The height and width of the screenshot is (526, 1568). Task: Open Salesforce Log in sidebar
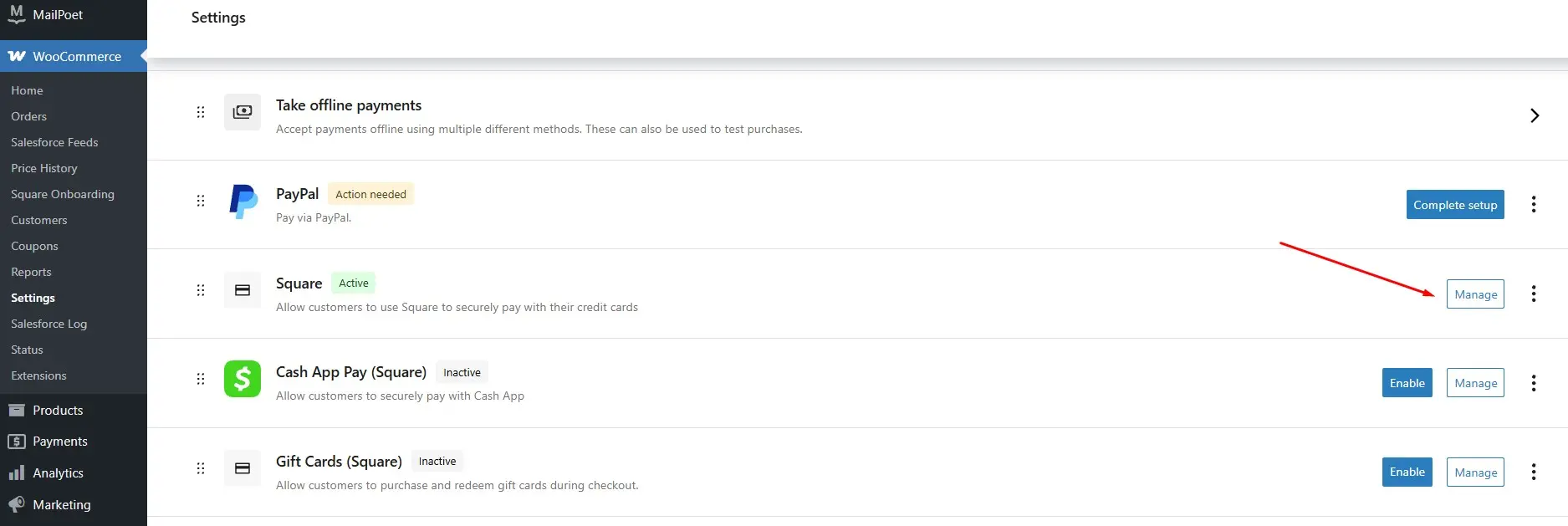pos(49,324)
